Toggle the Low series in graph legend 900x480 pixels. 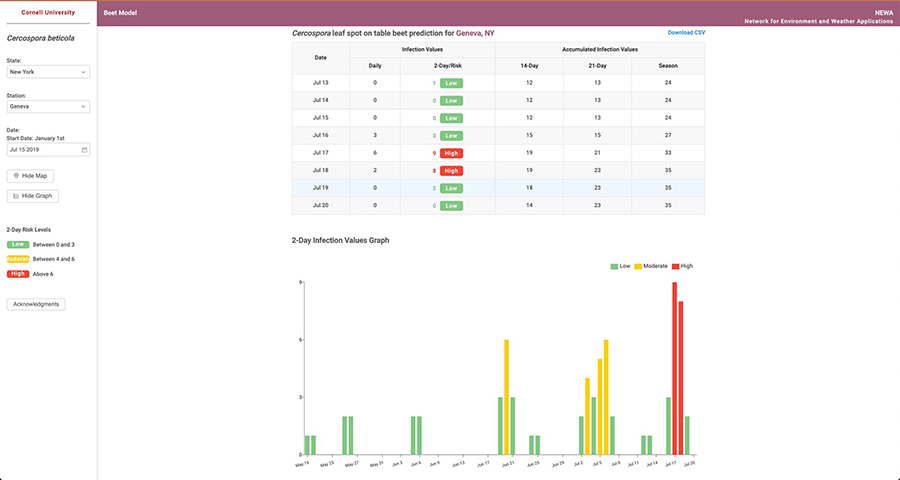[x=620, y=266]
